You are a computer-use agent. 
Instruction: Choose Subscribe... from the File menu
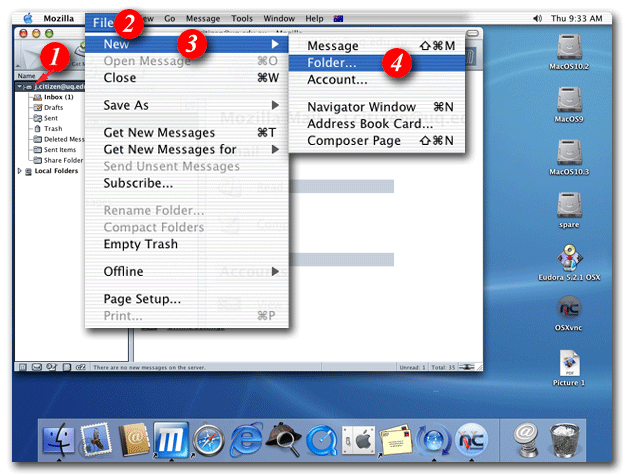[138, 183]
